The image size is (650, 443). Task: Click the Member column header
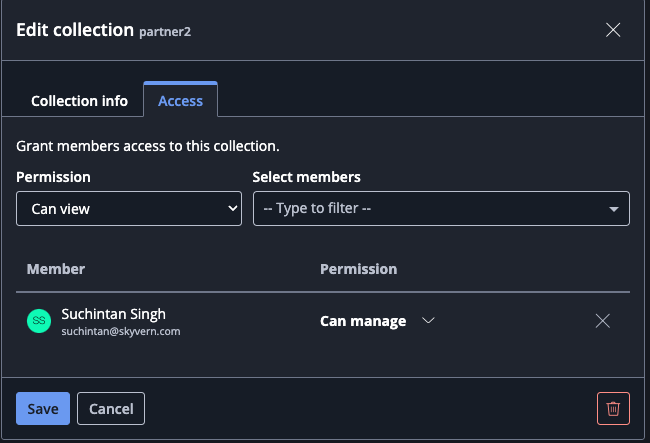(x=56, y=269)
